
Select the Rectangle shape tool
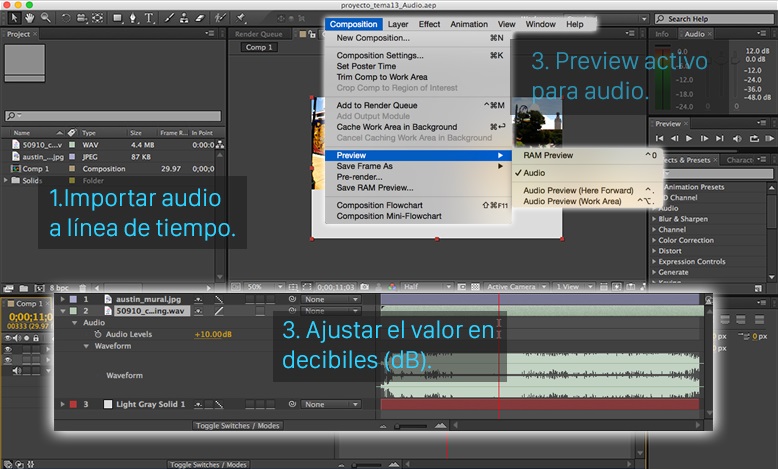coord(118,18)
